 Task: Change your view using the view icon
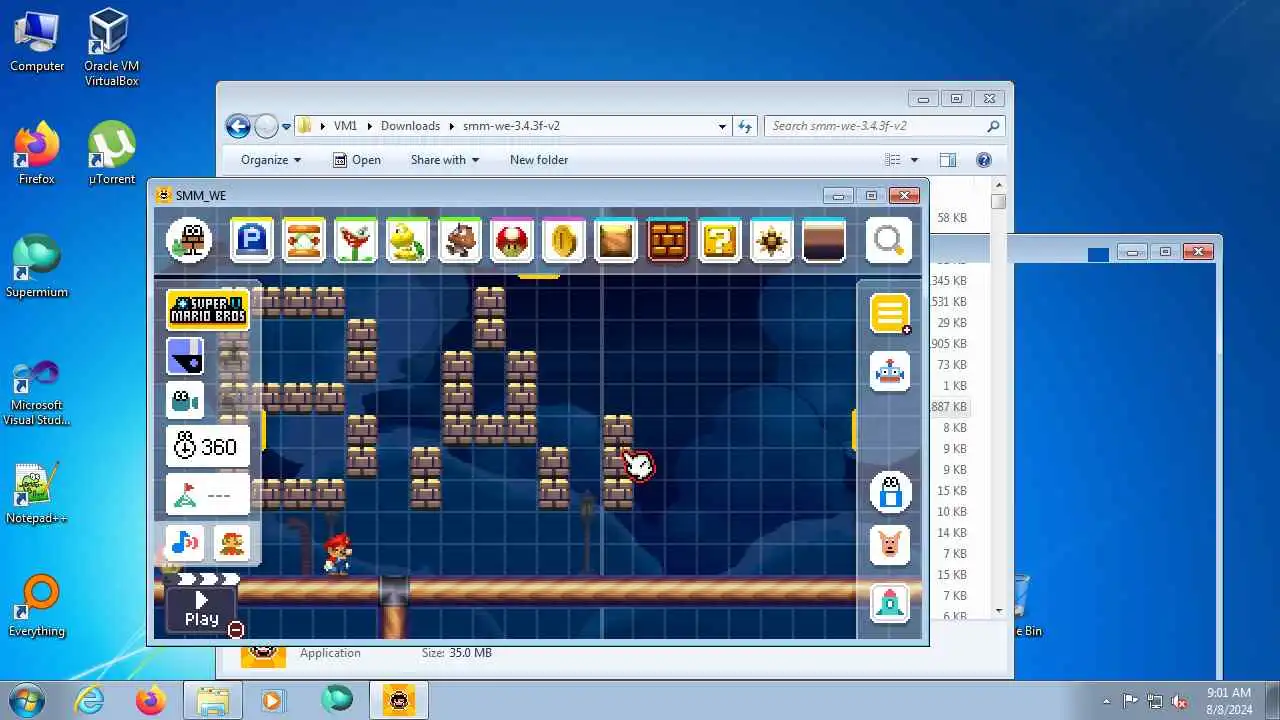[x=893, y=160]
